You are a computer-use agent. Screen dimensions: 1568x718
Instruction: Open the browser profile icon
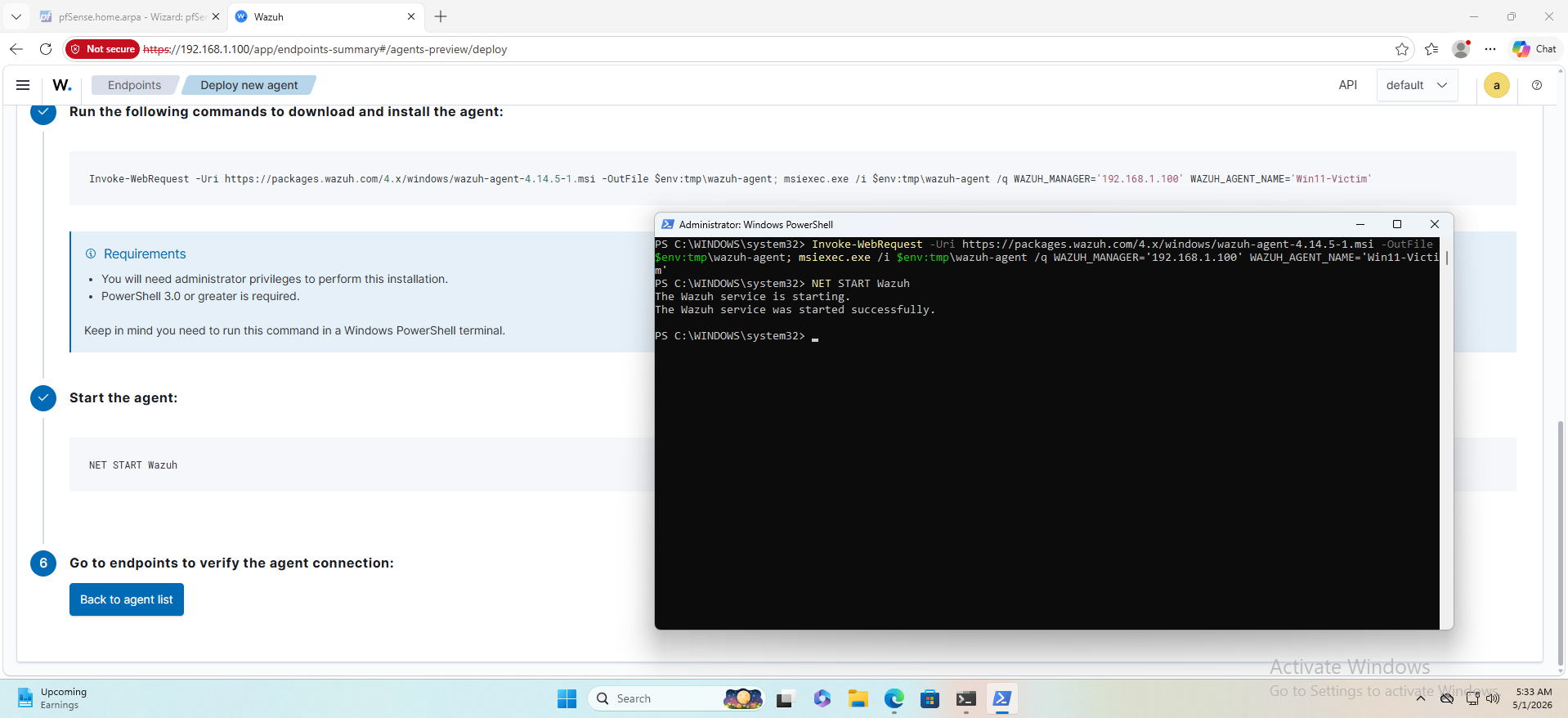click(1461, 49)
